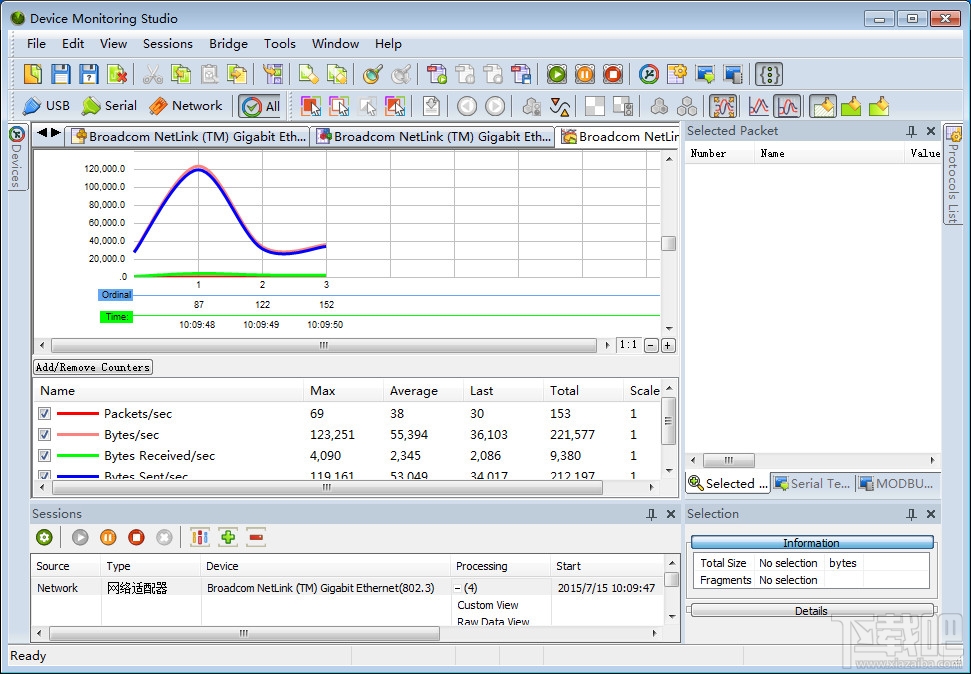Click the 1:1 zoom reset button
Image resolution: width=971 pixels, height=674 pixels.
(628, 345)
